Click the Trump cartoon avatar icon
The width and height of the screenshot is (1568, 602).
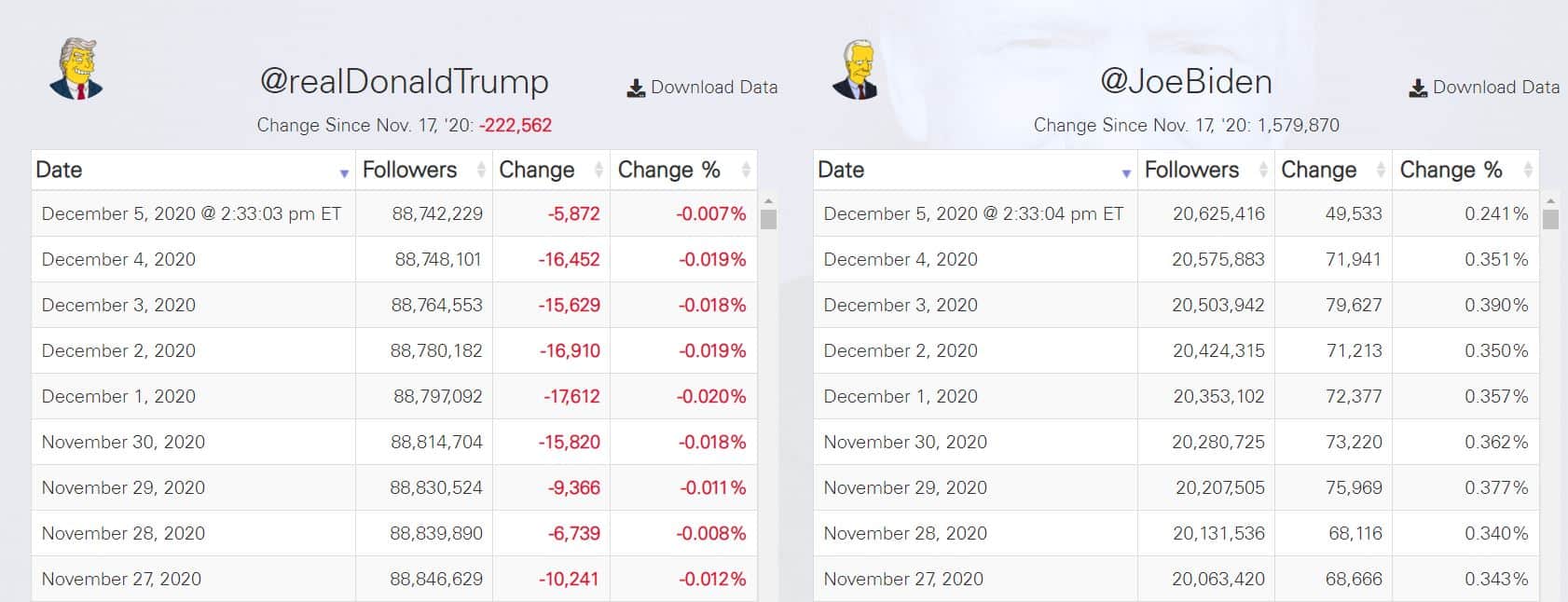click(76, 69)
